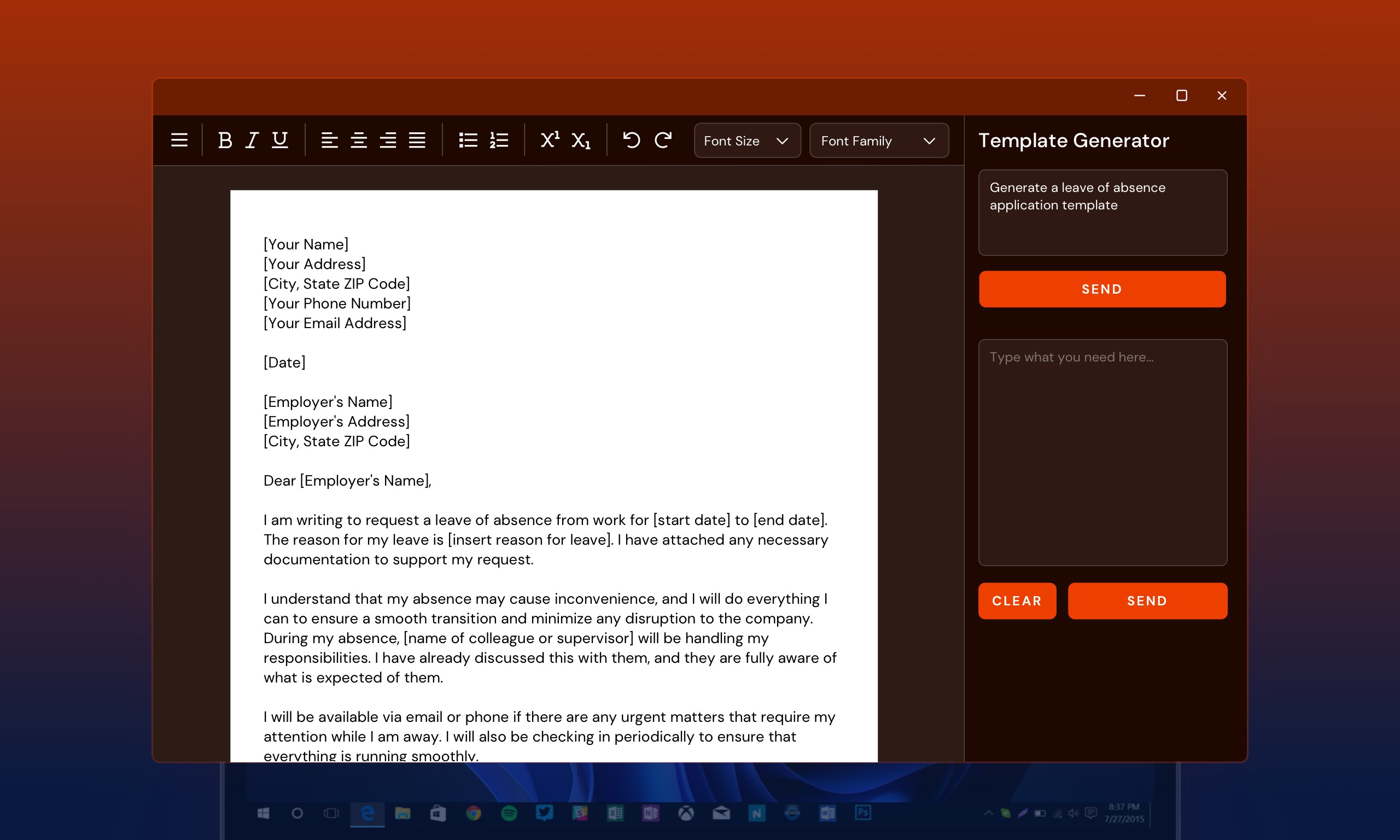Toggle underline formatting
This screenshot has height=840, width=1400.
pyautogui.click(x=279, y=140)
